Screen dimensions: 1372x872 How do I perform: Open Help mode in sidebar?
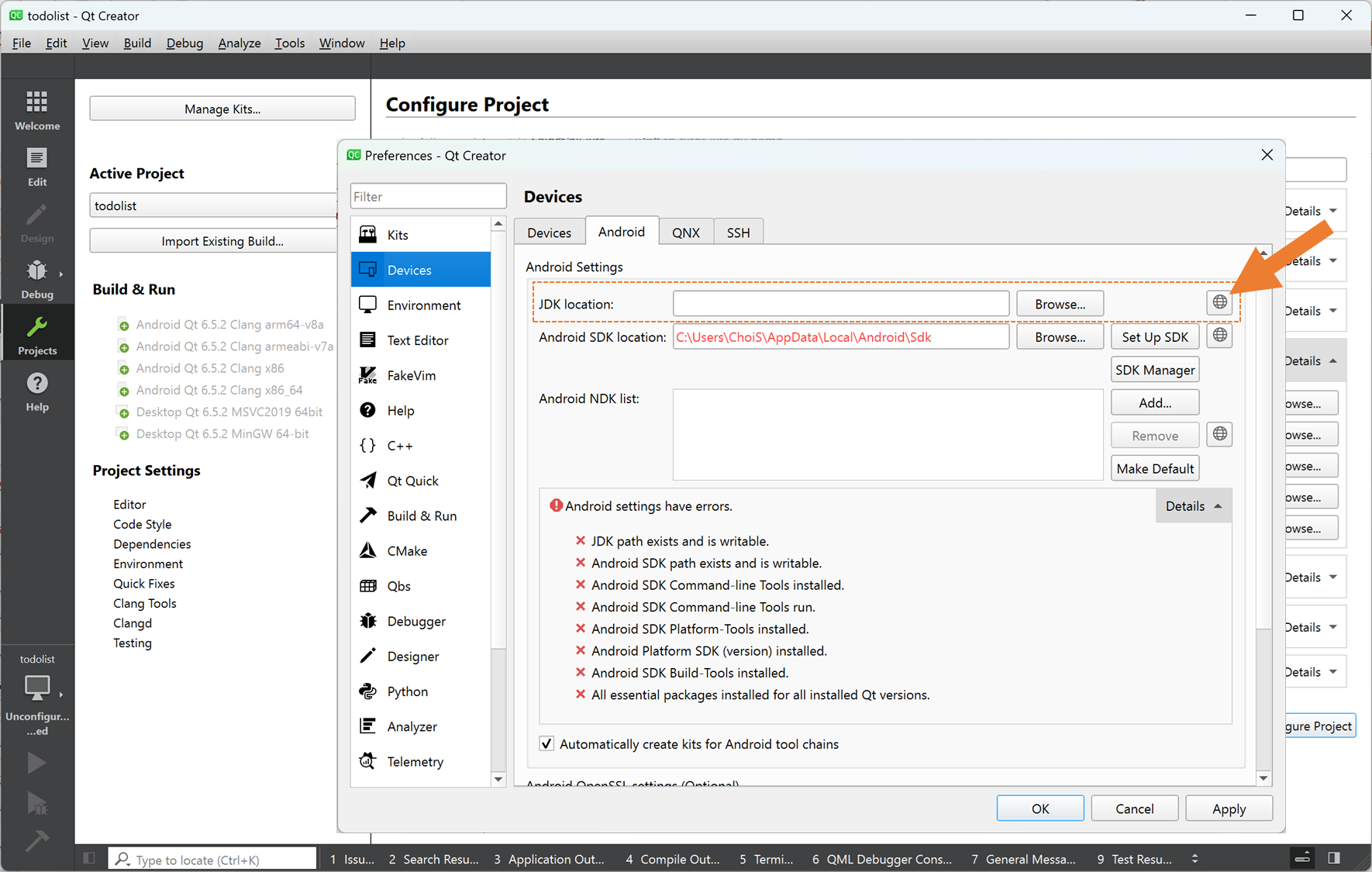tap(37, 391)
